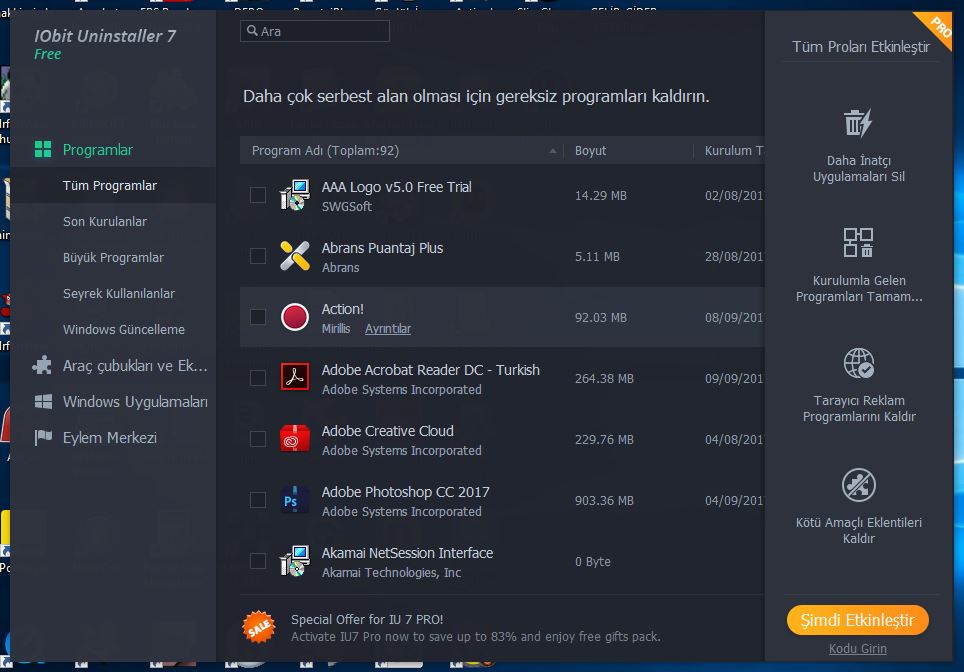
Task: Click inside the Ara search field
Action: (315, 31)
